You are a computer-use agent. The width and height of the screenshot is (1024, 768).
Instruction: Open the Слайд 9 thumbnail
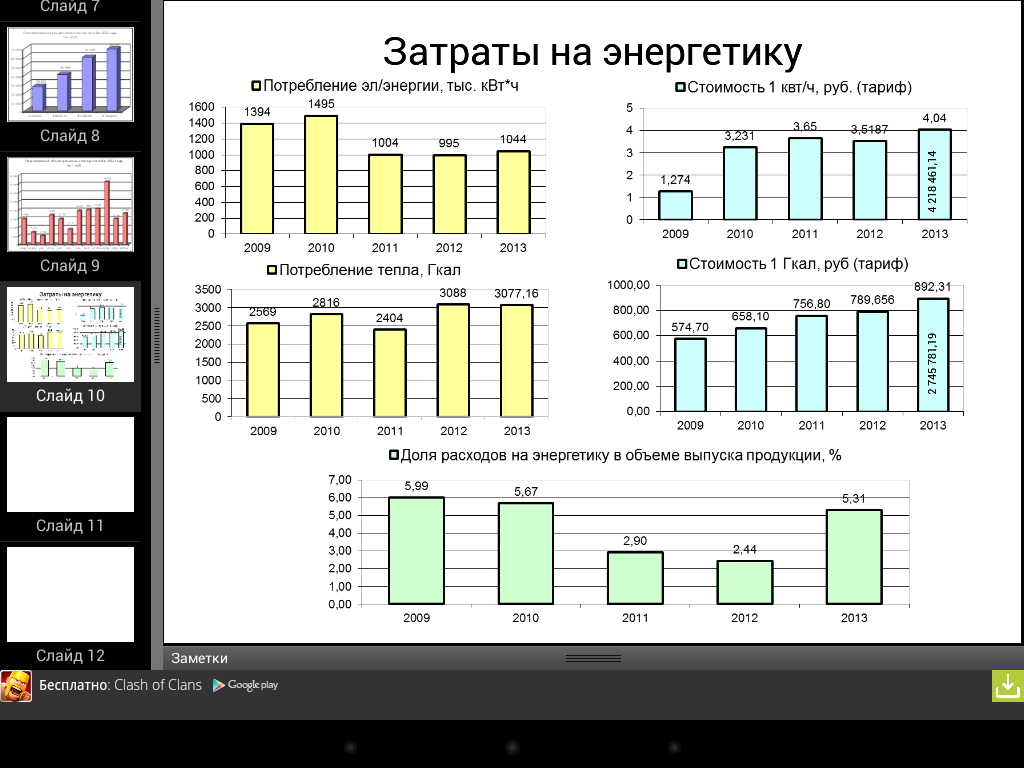pyautogui.click(x=70, y=204)
